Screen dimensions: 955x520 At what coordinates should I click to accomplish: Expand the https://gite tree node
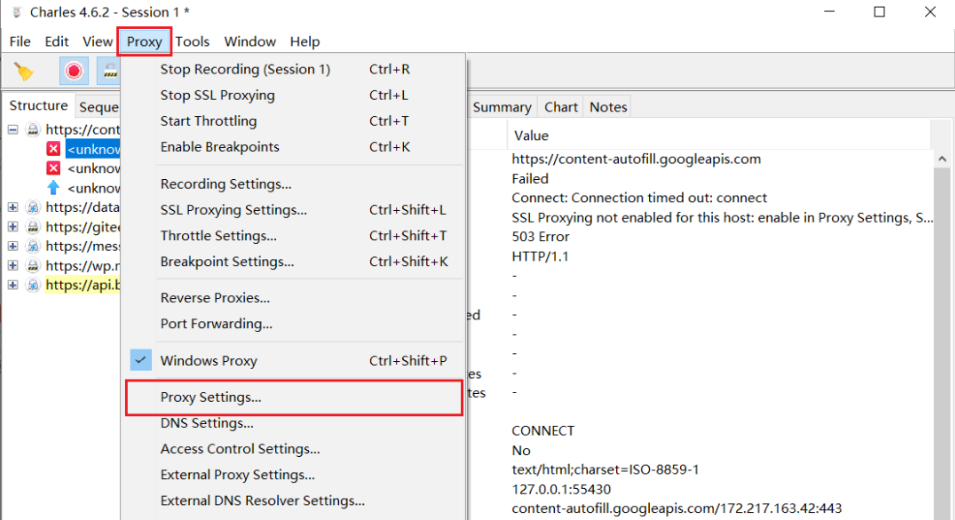pyautogui.click(x=13, y=227)
